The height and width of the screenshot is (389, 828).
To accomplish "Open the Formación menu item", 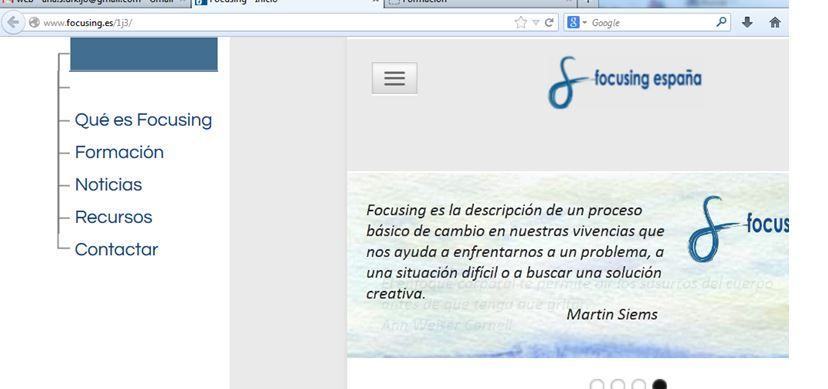I will pos(119,153).
